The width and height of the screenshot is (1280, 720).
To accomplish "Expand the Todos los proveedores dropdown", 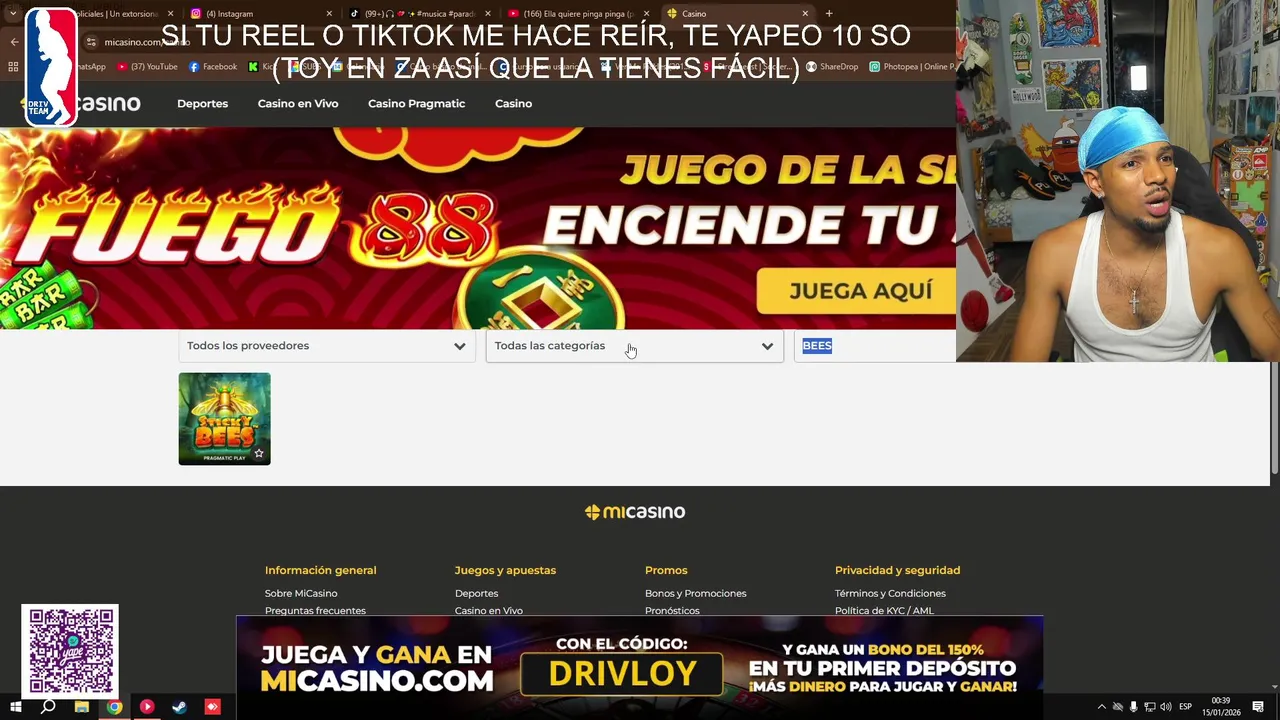I will click(327, 346).
